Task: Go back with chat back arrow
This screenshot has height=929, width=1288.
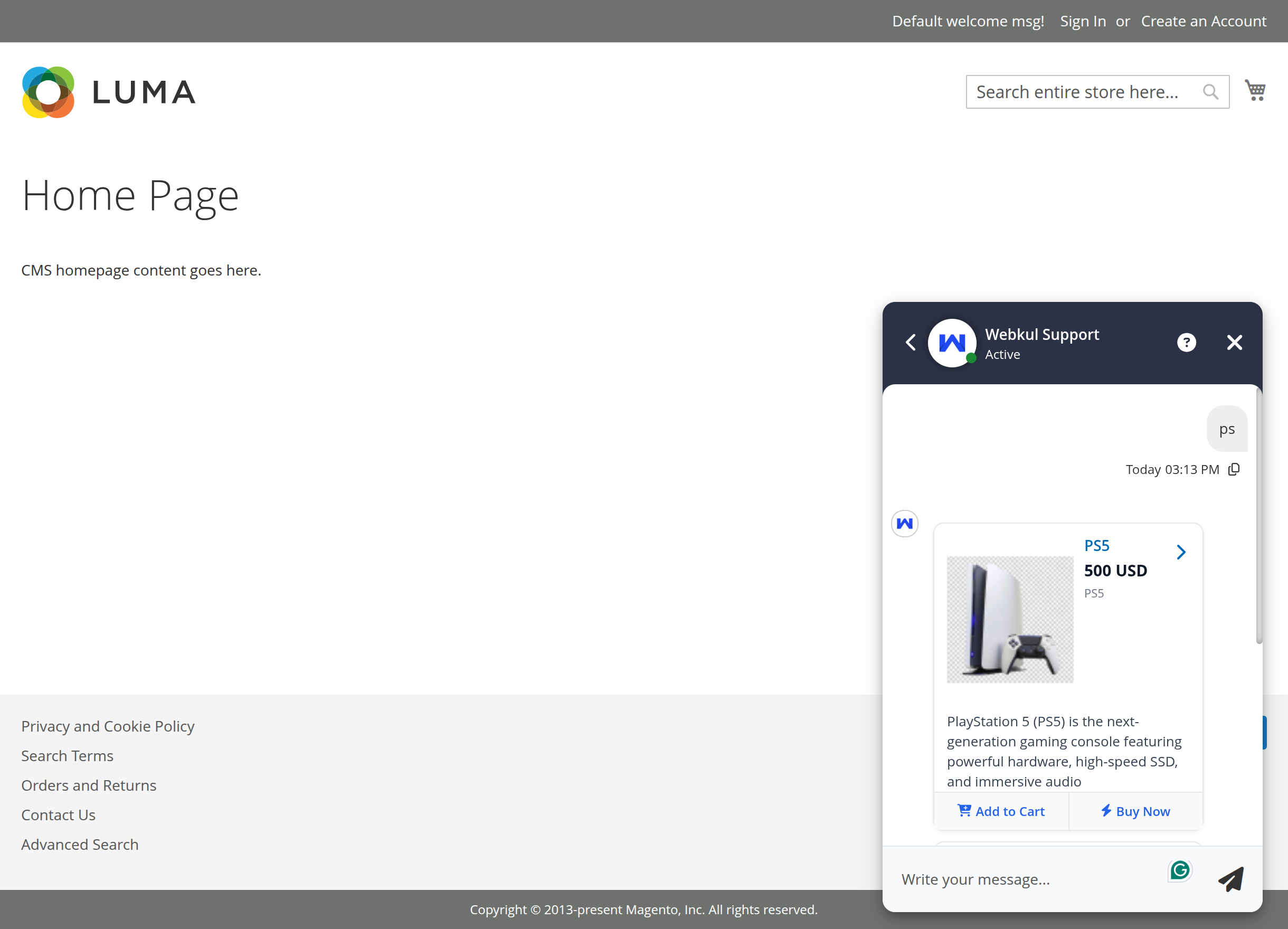Action: pos(911,343)
